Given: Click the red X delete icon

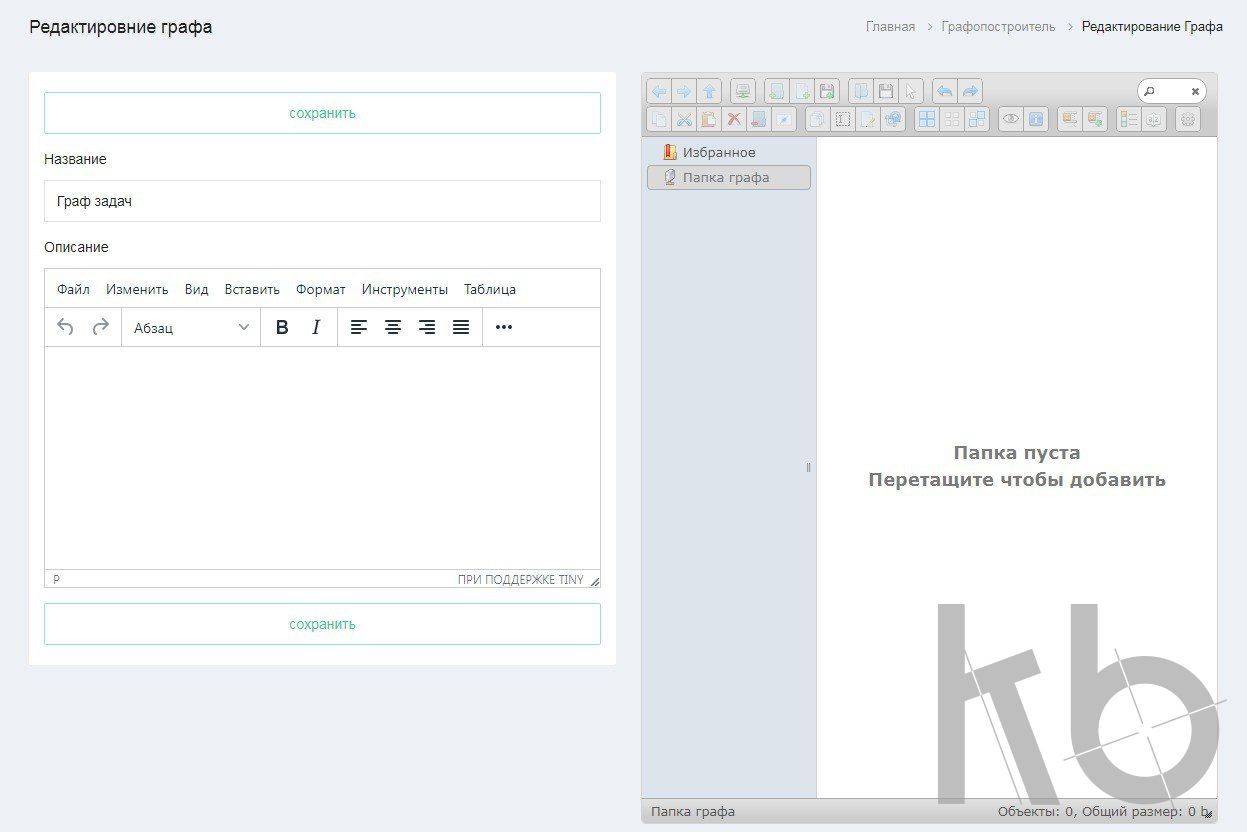Looking at the screenshot, I should tap(734, 119).
